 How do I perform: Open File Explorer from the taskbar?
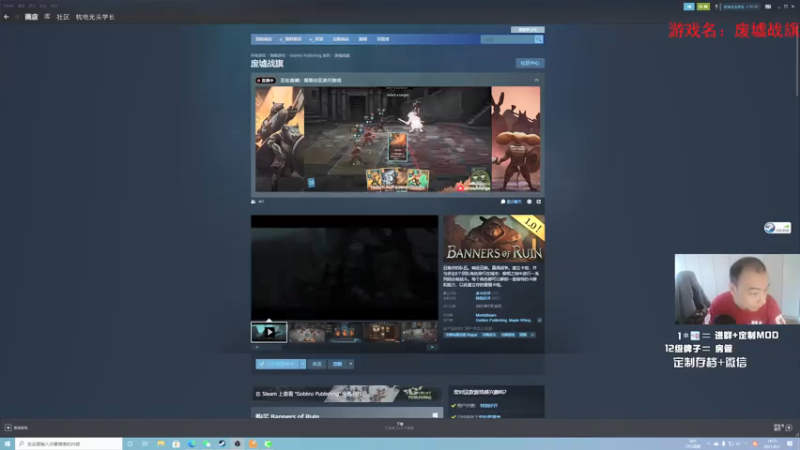(161, 444)
